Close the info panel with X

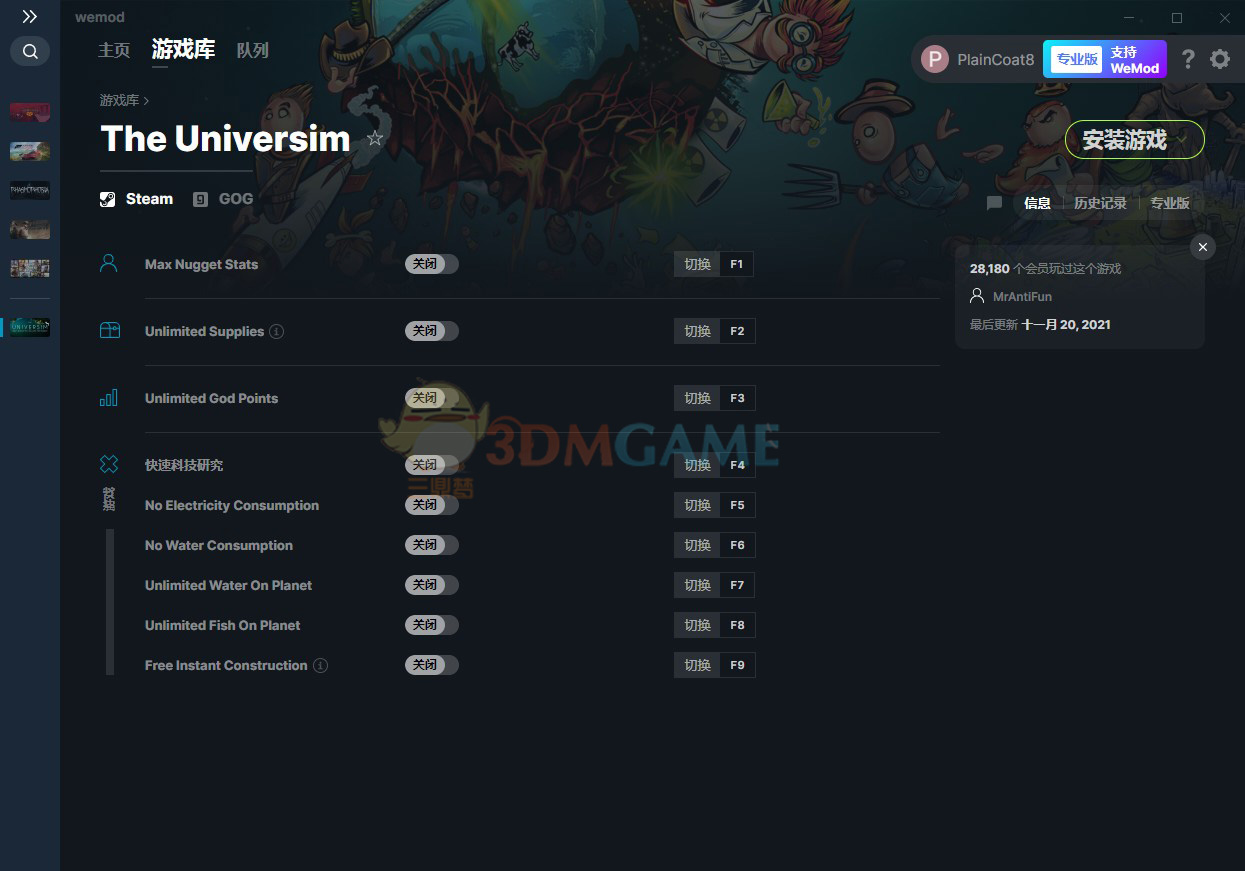click(x=1203, y=247)
